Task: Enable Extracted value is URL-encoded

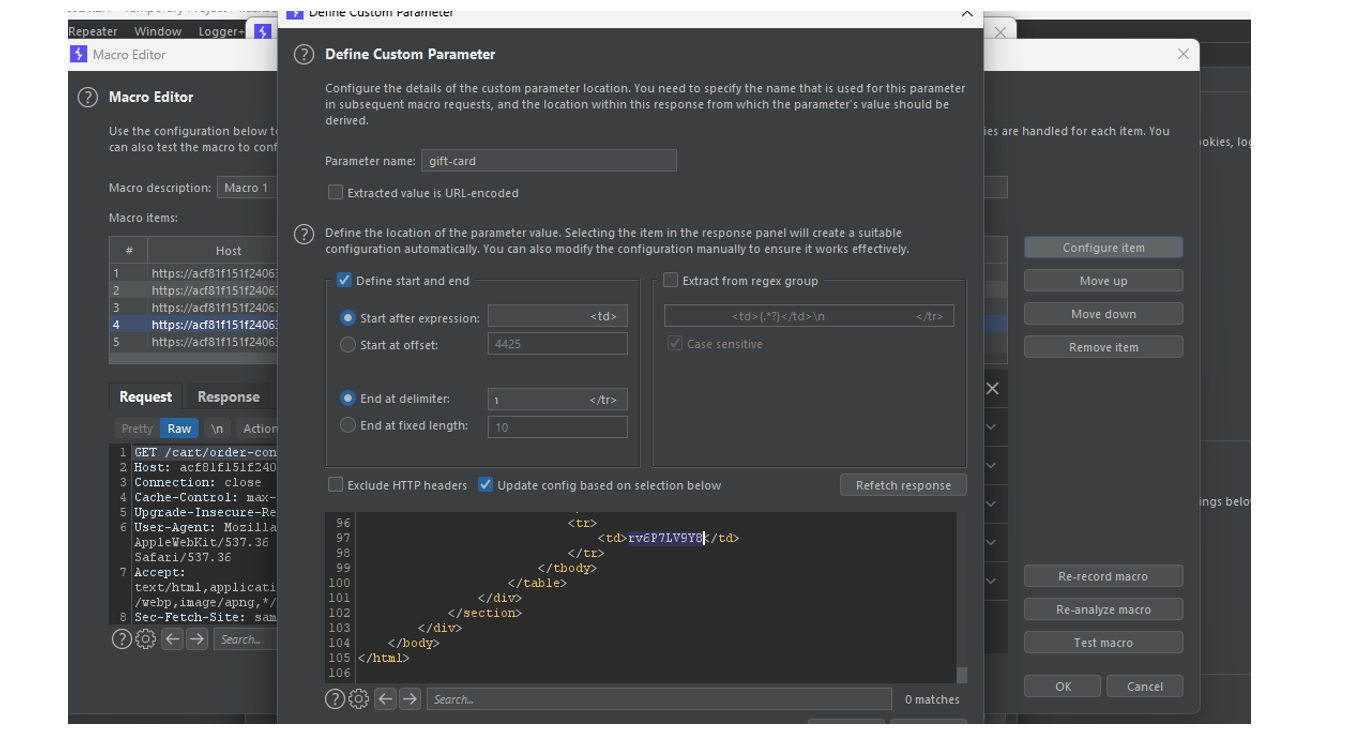Action: point(336,193)
